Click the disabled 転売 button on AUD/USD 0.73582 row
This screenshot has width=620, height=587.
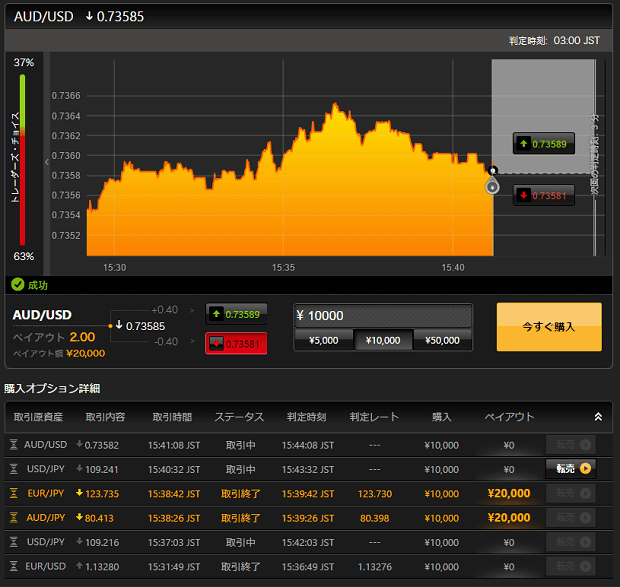[x=571, y=445]
